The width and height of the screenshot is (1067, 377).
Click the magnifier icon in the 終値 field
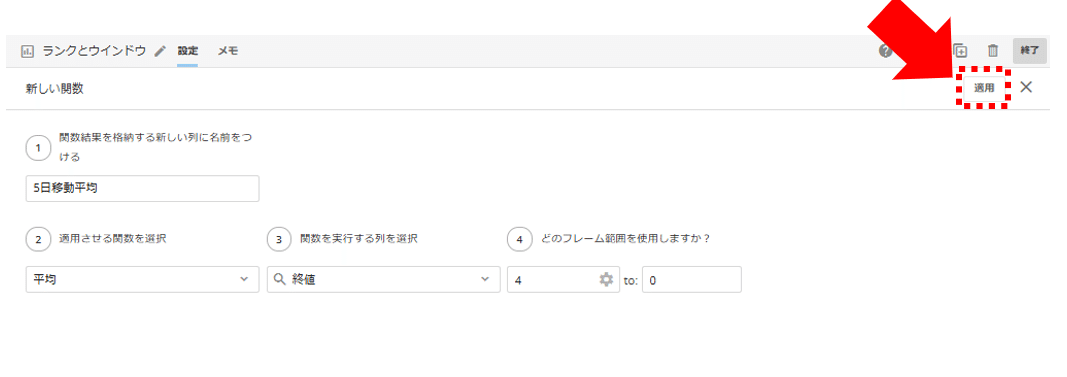(x=279, y=280)
